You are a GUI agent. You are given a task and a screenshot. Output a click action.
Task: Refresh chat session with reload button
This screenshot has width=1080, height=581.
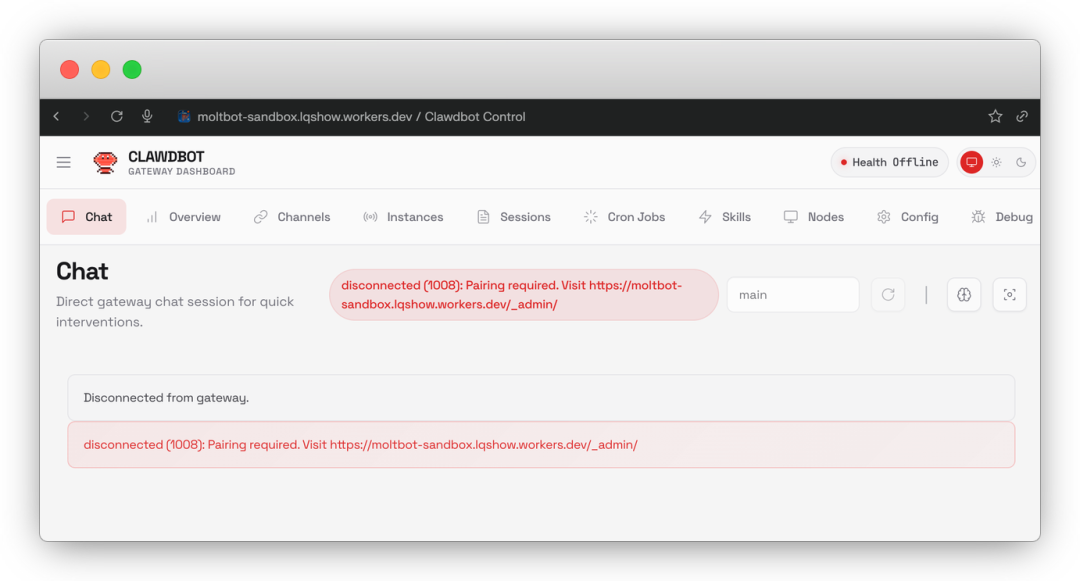(x=887, y=295)
